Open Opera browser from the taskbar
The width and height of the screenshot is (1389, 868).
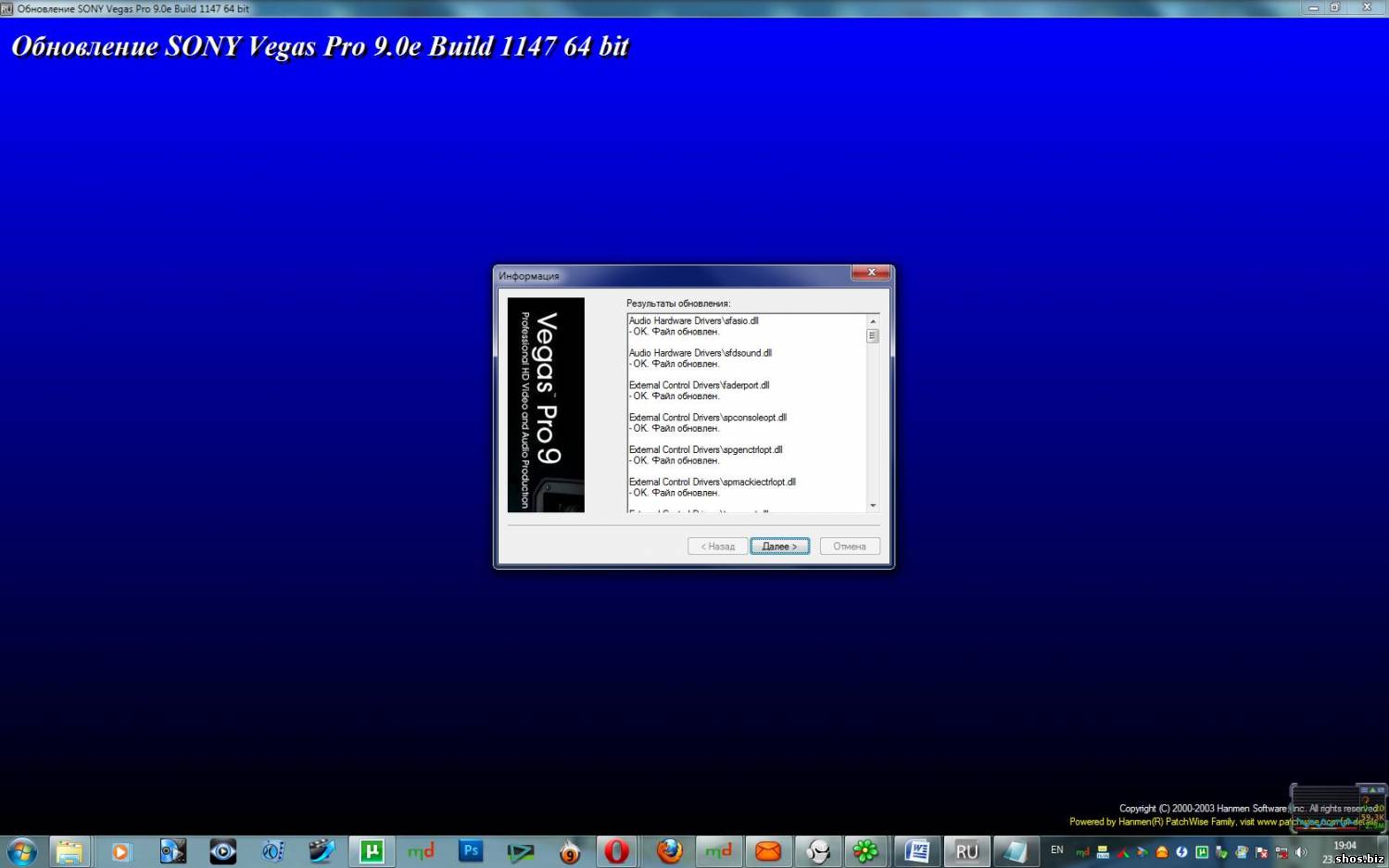(617, 851)
